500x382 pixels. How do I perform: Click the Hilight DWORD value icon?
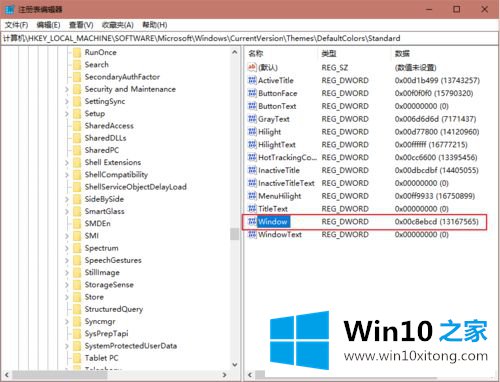[x=252, y=132]
